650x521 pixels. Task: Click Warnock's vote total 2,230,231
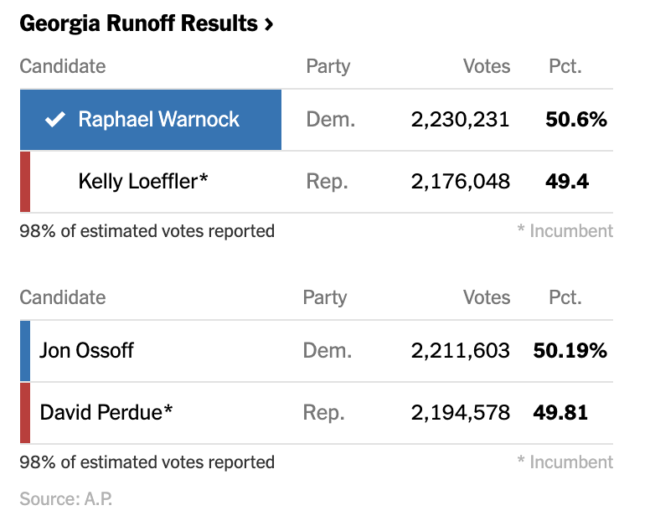pos(460,120)
